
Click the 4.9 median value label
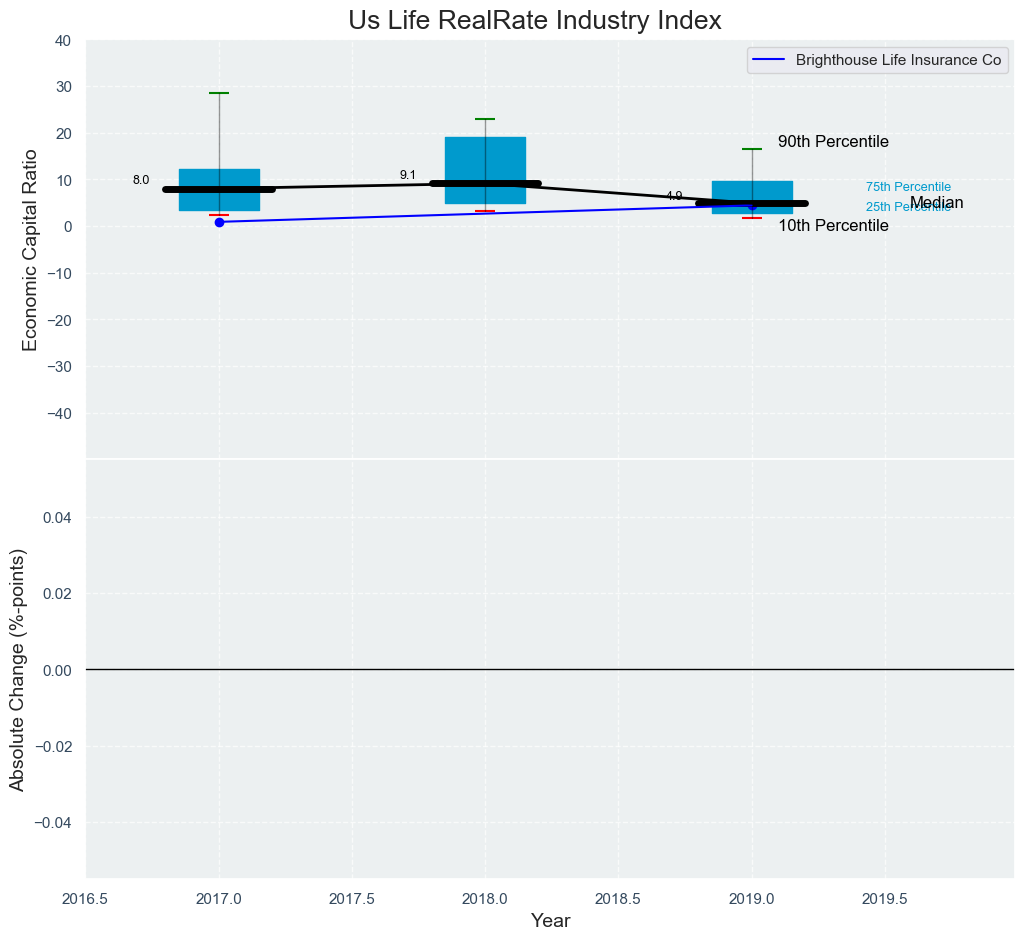(674, 196)
